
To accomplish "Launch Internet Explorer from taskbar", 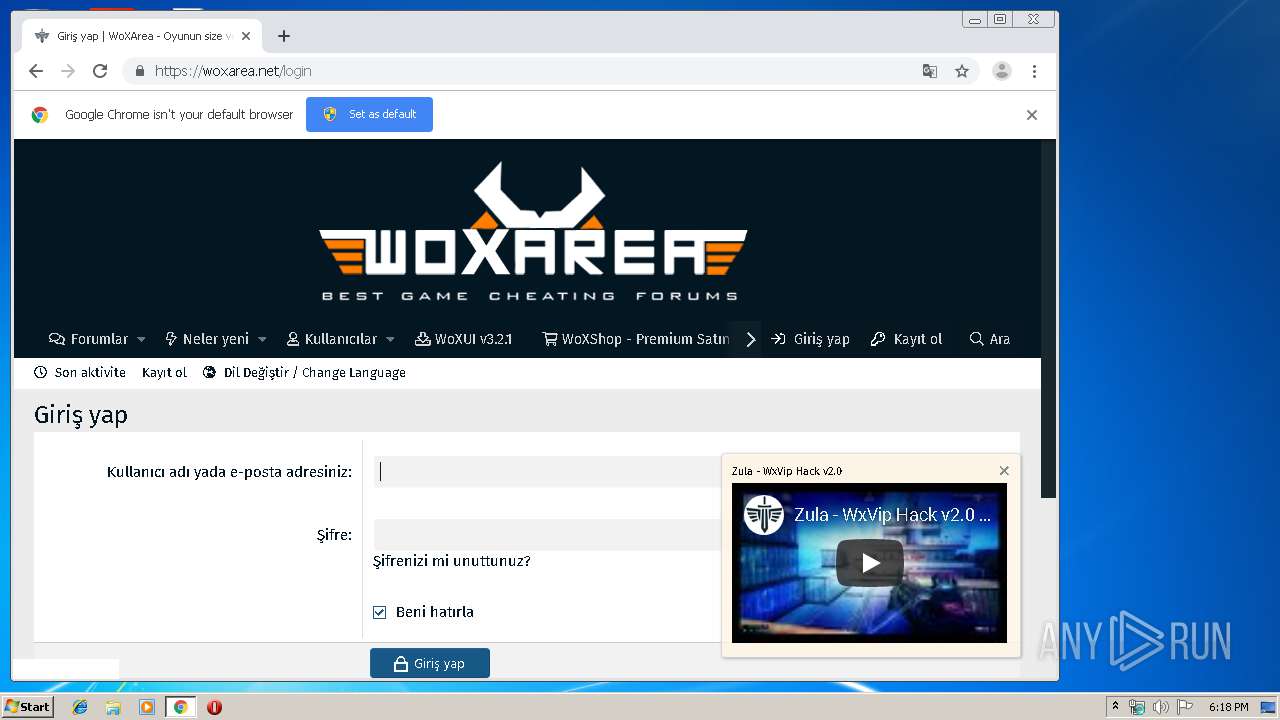I will [x=80, y=707].
